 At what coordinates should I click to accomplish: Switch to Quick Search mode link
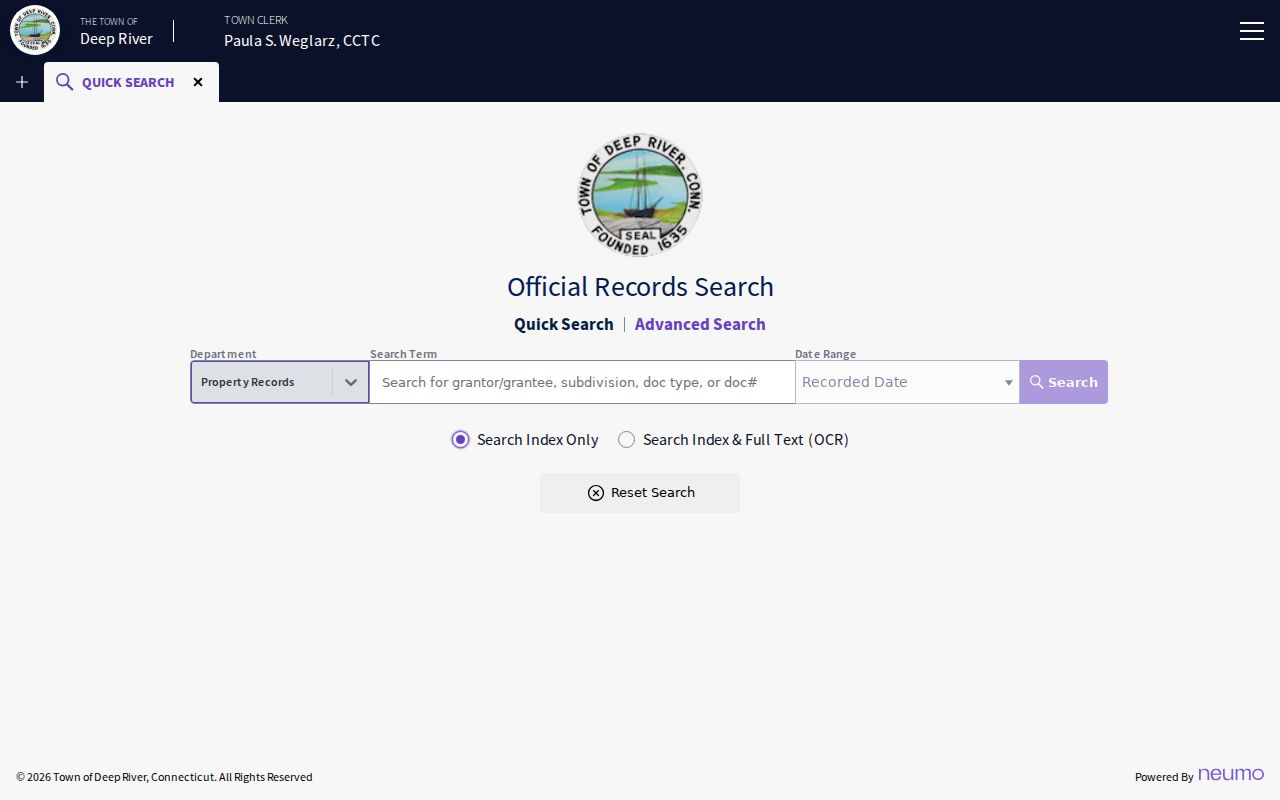564,324
